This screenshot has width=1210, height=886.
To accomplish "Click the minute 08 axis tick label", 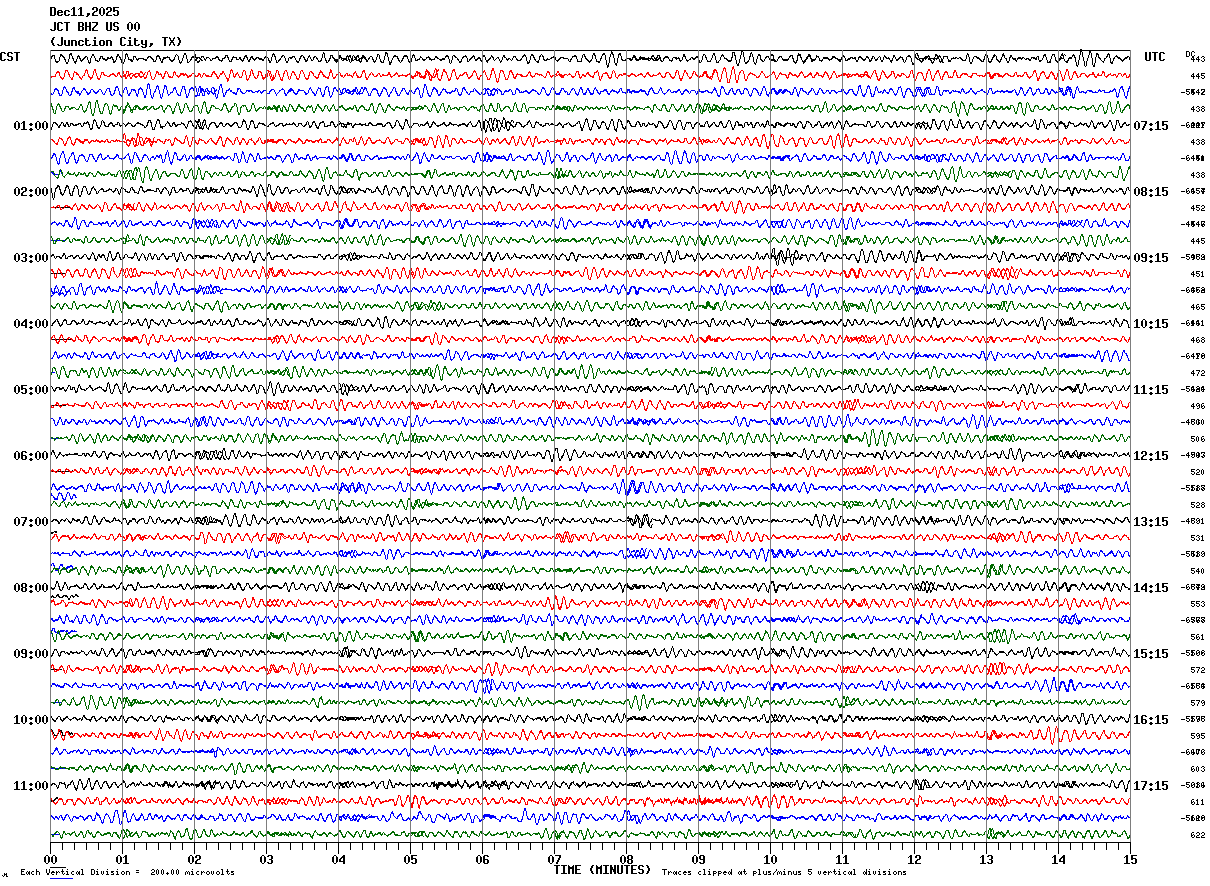I will [626, 860].
